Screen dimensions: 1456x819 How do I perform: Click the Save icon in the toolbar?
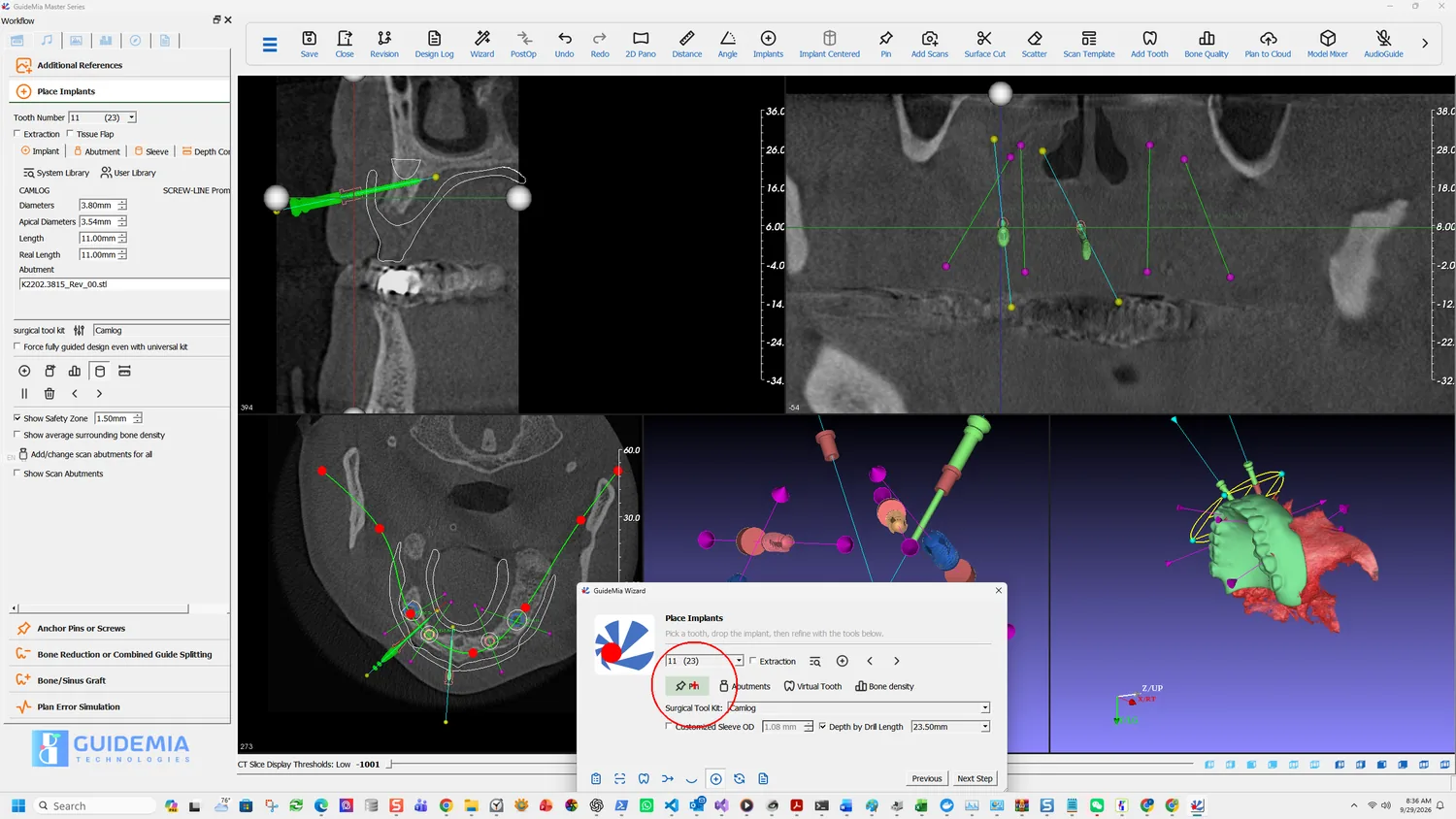[x=309, y=44]
